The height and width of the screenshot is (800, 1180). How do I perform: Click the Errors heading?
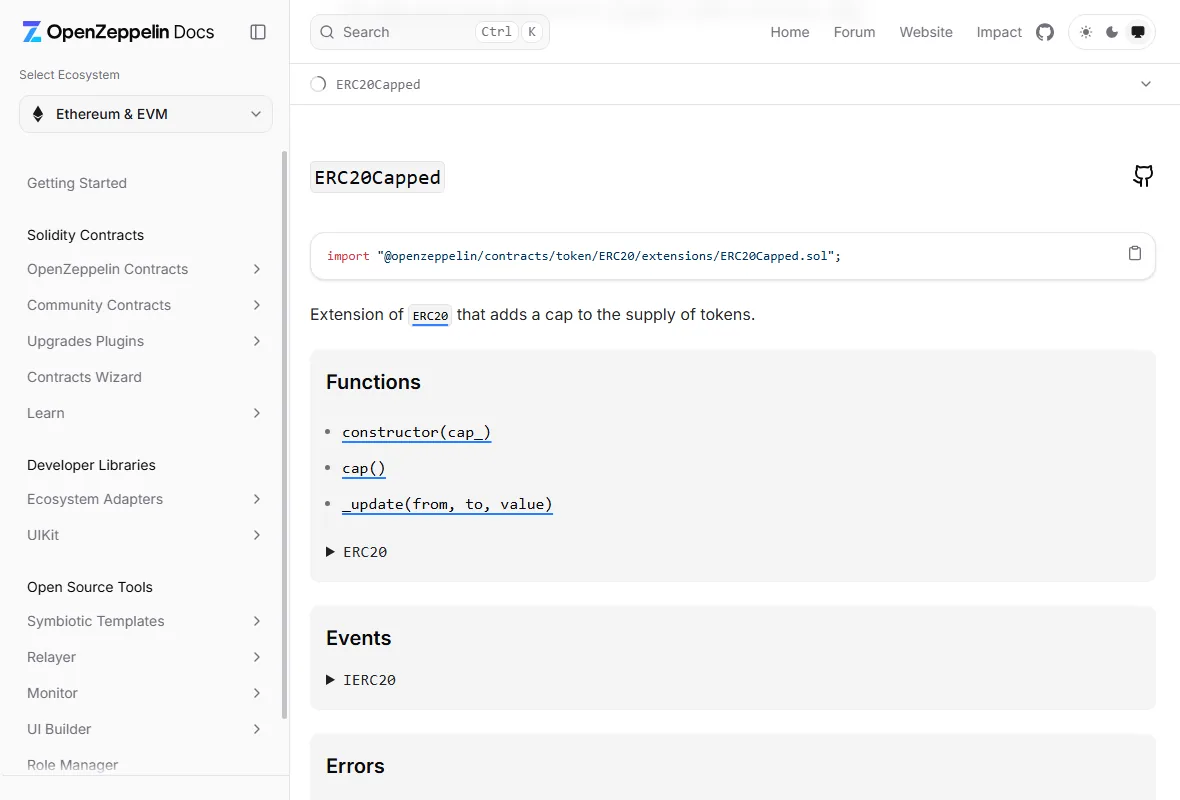point(354,766)
